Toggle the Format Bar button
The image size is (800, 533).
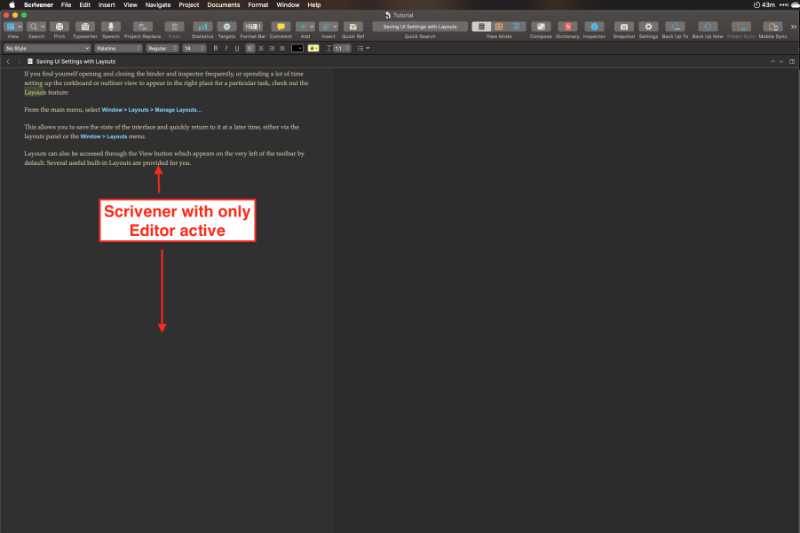(x=253, y=27)
